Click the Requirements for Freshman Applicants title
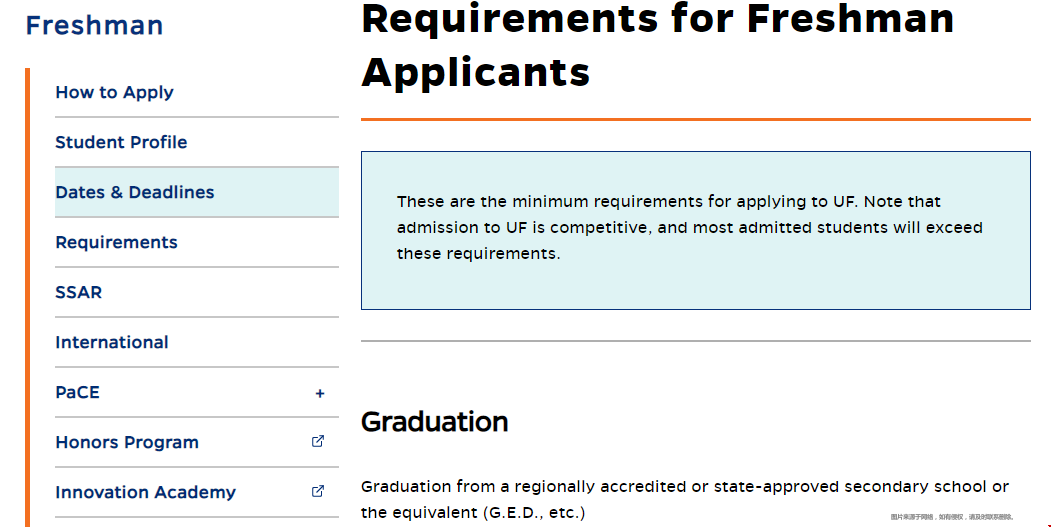This screenshot has height=527, width=1051. [658, 45]
